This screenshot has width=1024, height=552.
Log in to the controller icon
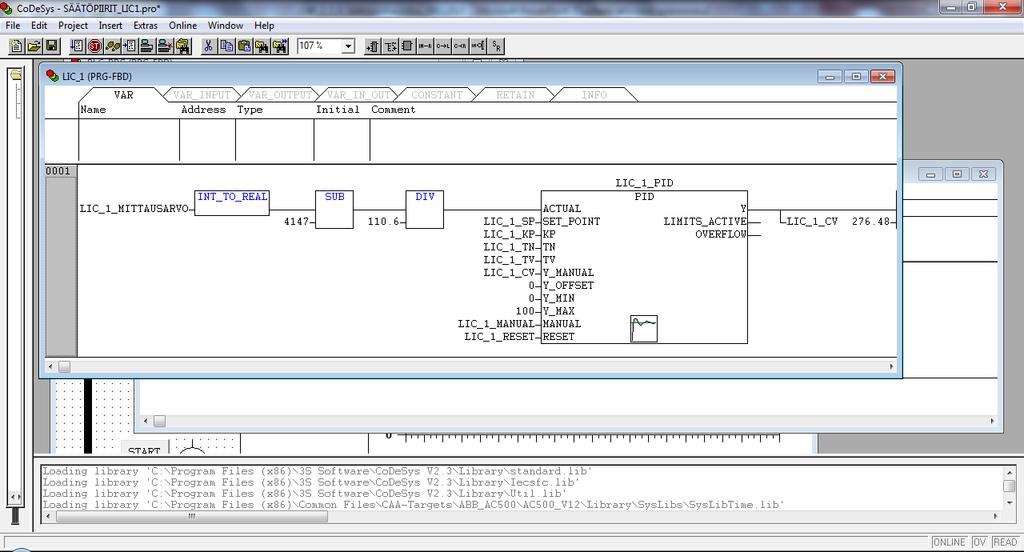(146, 46)
